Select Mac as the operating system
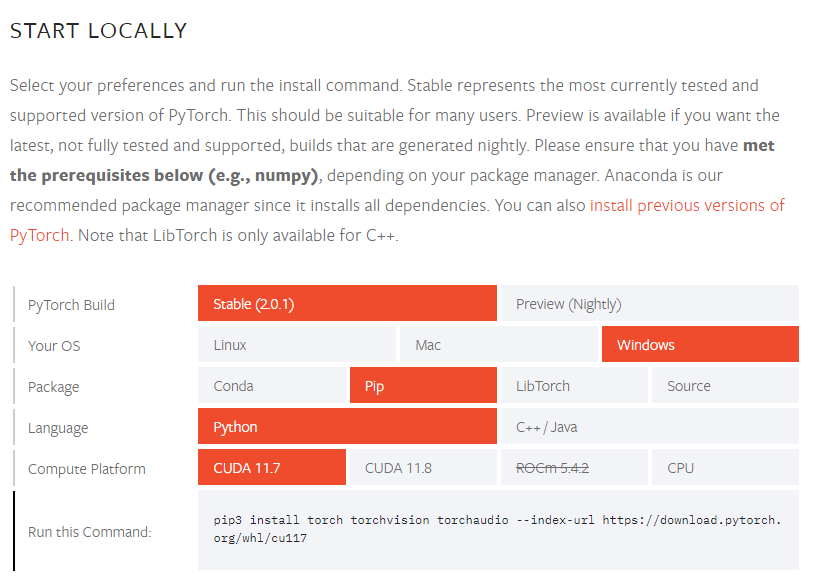This screenshot has width=822, height=583. click(498, 343)
